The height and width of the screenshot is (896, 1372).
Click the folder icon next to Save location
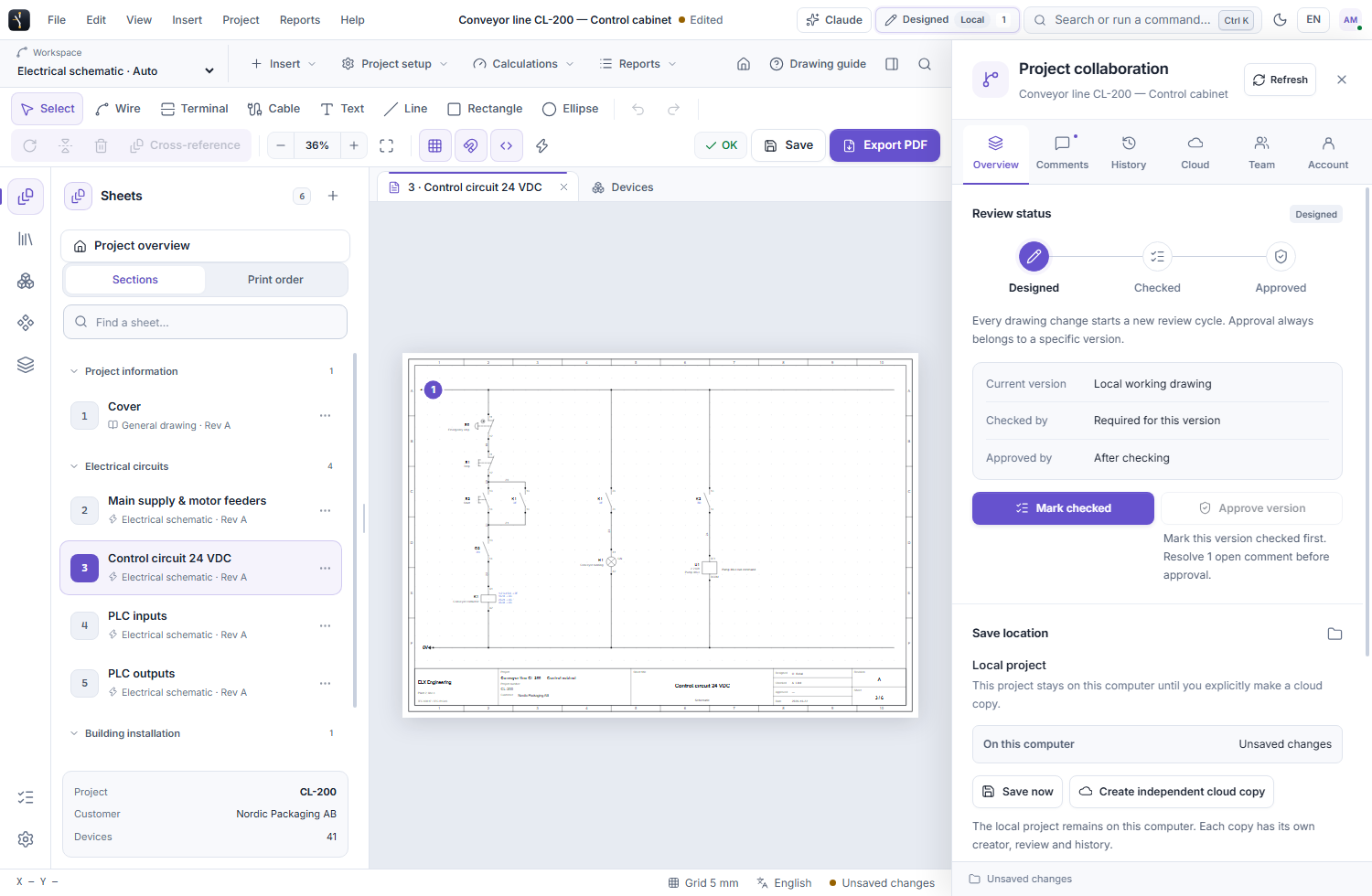(1334, 634)
